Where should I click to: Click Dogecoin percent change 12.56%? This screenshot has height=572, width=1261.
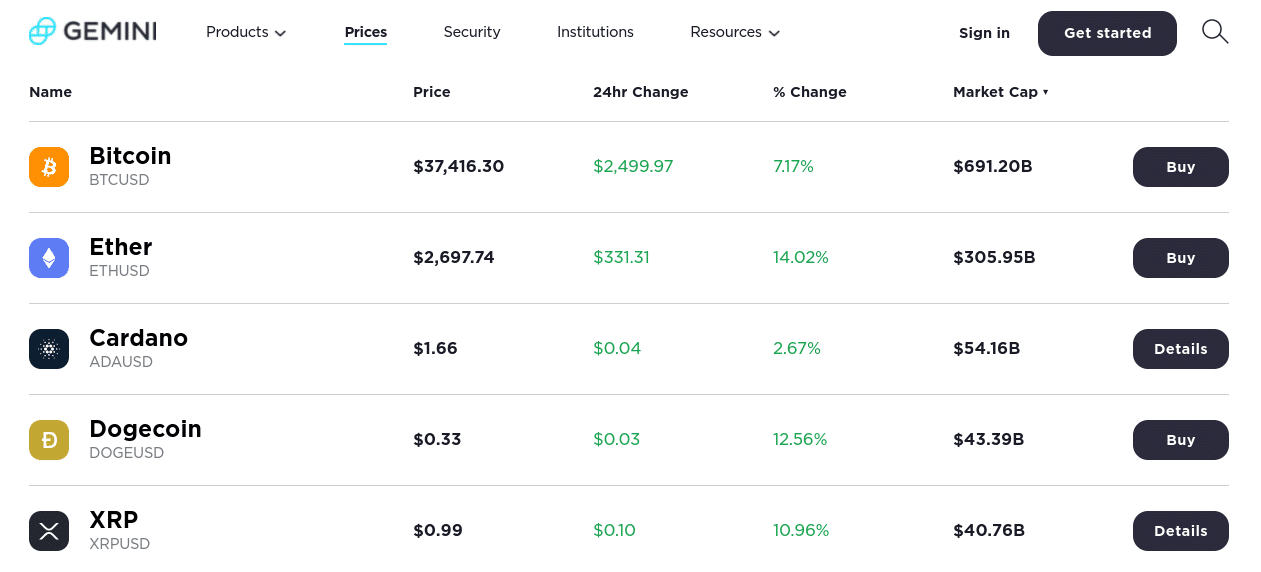800,440
